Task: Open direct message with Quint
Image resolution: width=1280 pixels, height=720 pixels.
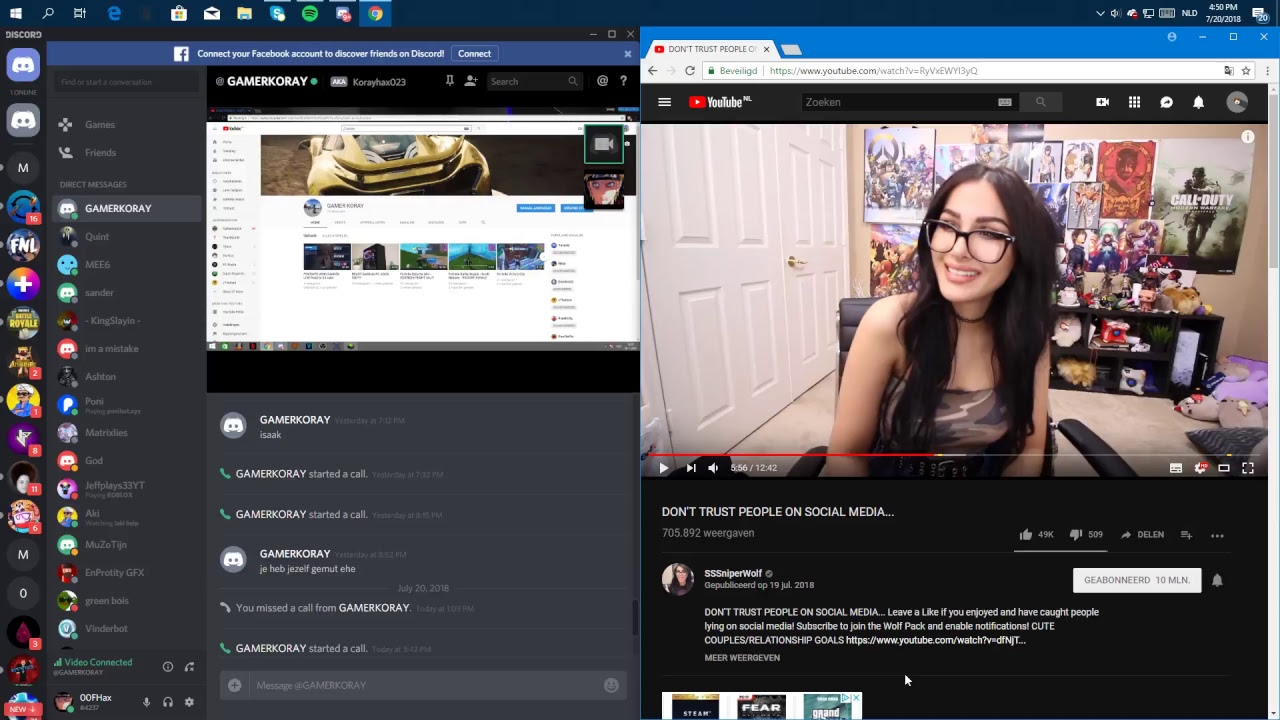Action: click(127, 237)
